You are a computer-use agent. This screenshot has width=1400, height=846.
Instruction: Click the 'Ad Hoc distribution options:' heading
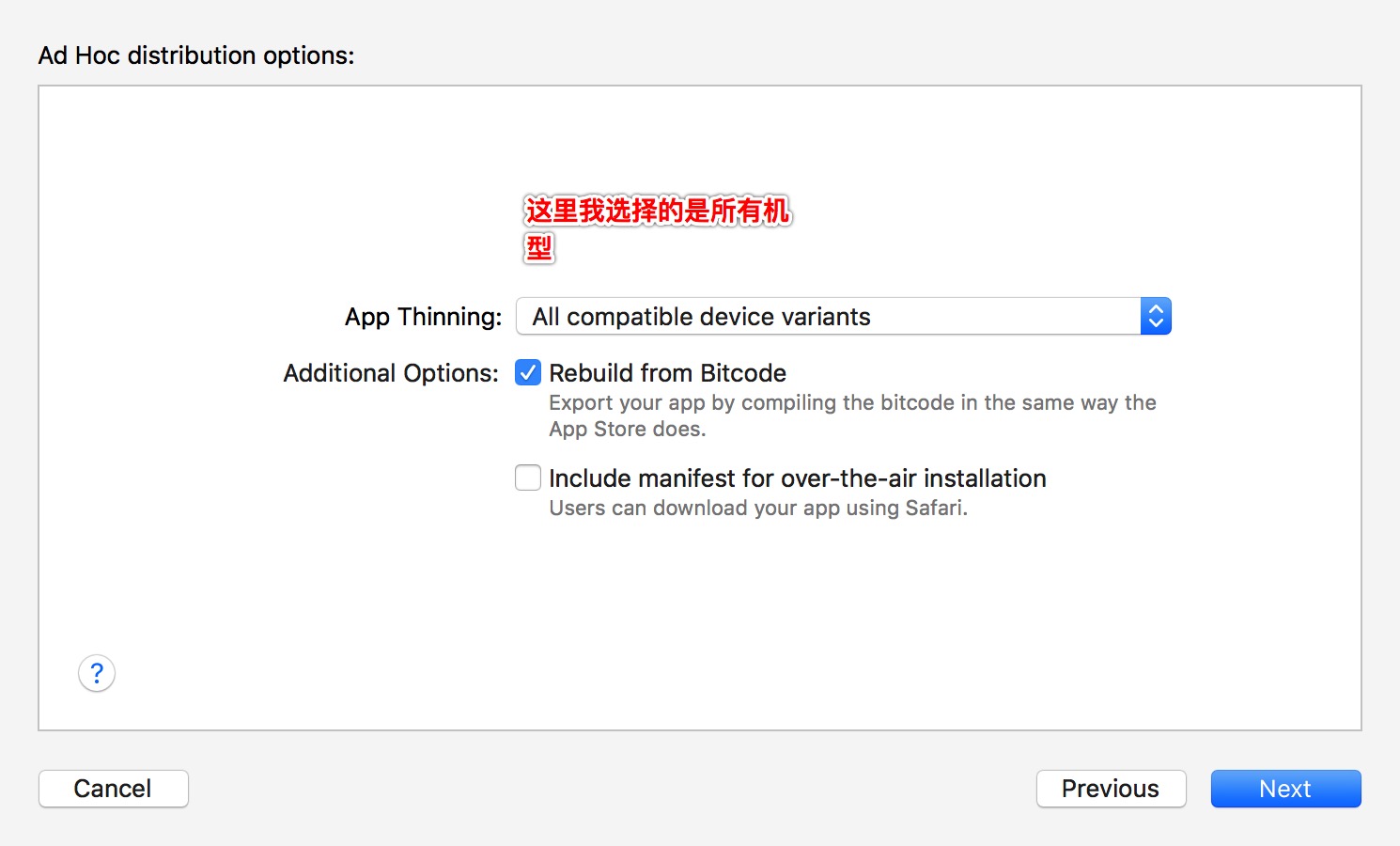tap(196, 55)
